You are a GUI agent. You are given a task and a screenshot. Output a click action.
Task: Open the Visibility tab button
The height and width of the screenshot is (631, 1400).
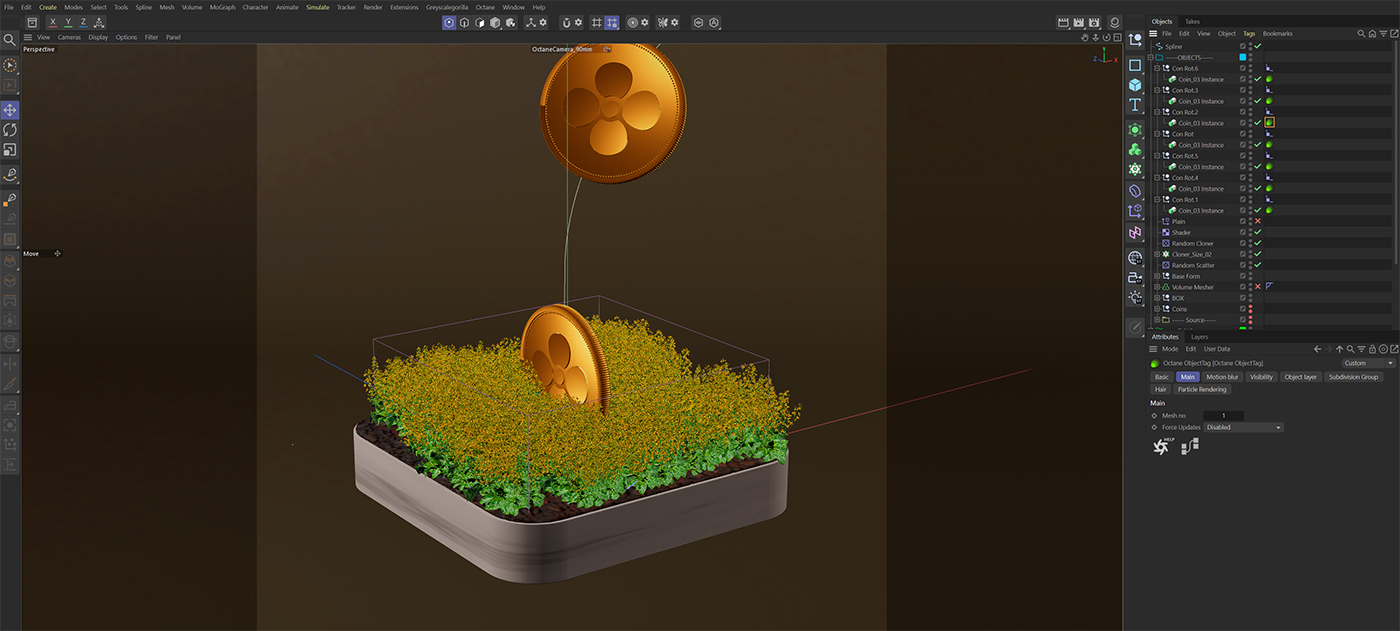1261,377
